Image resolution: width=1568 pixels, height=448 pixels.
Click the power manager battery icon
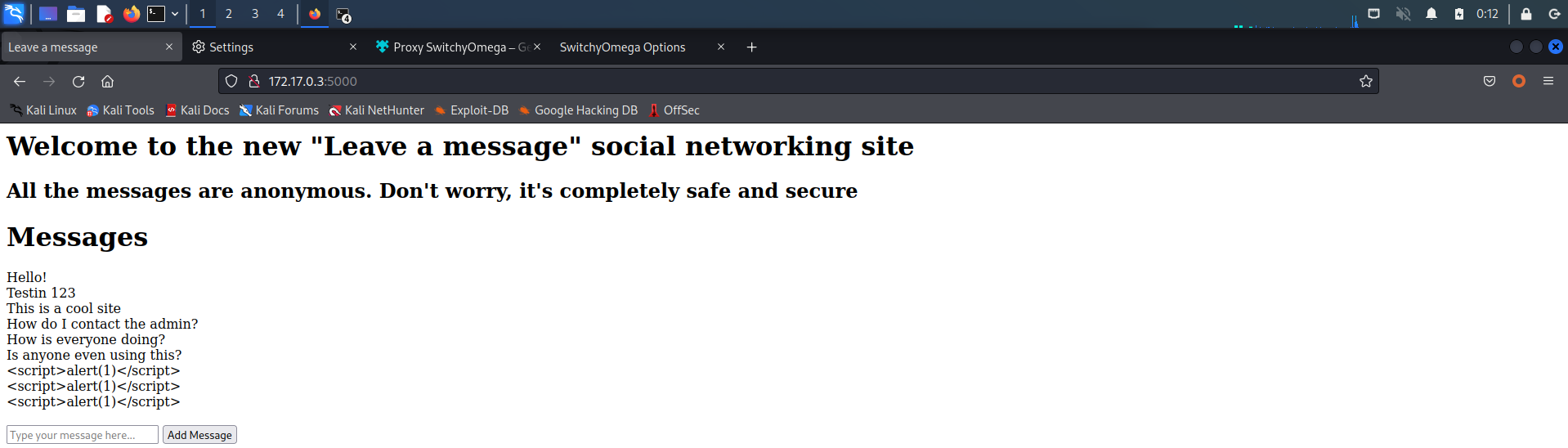click(1459, 14)
